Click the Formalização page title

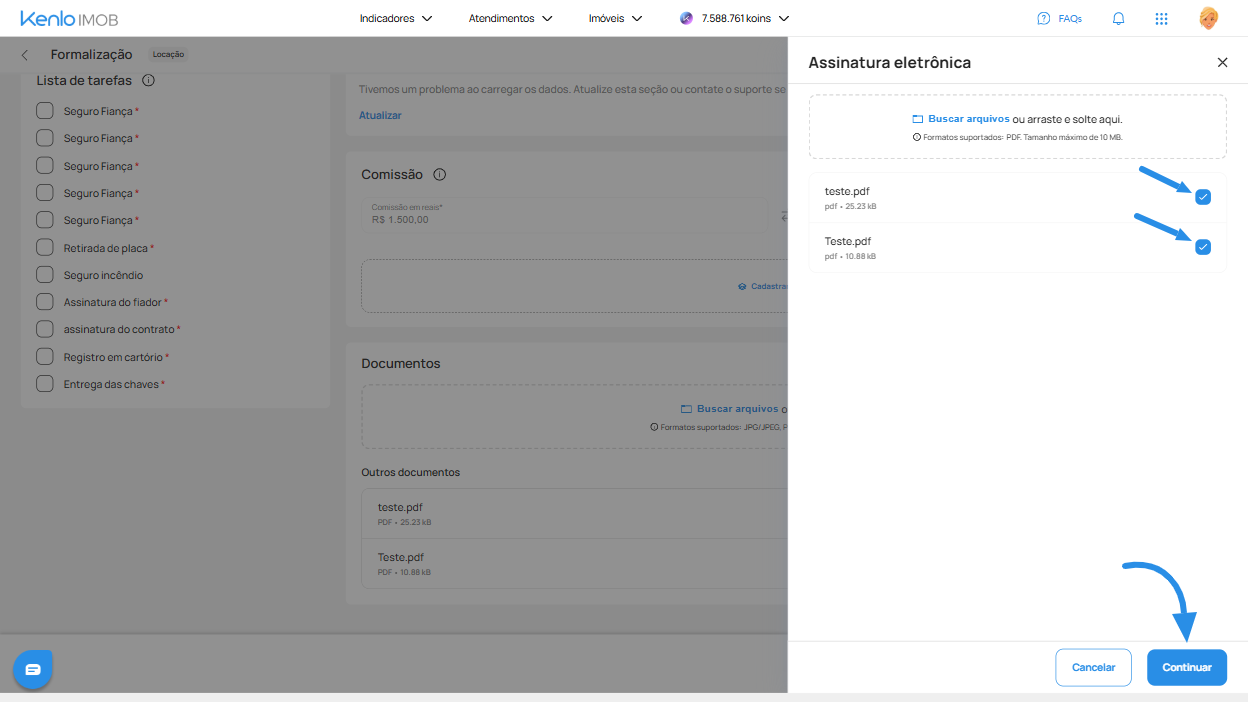pyautogui.click(x=91, y=54)
